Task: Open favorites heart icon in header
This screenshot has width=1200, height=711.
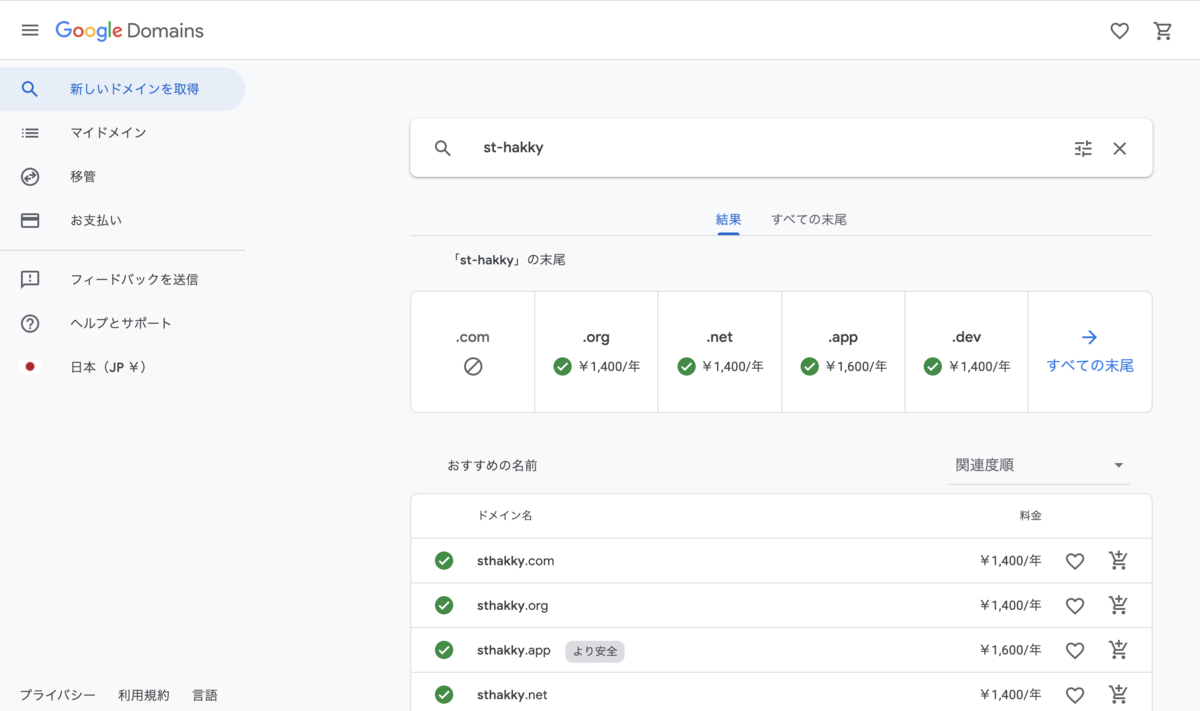Action: click(x=1120, y=31)
